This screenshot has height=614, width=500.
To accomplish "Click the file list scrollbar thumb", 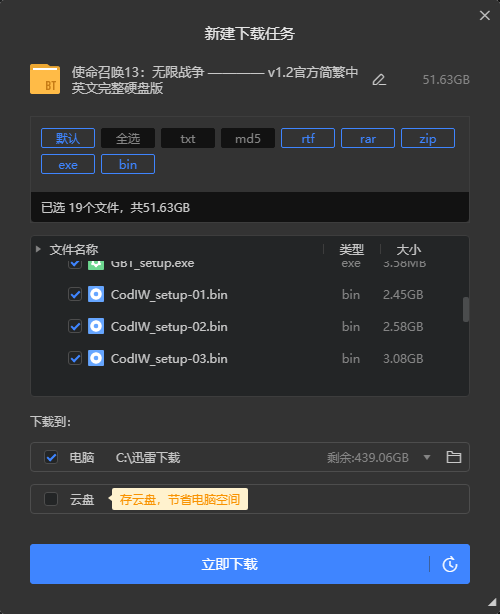I will tap(466, 309).
